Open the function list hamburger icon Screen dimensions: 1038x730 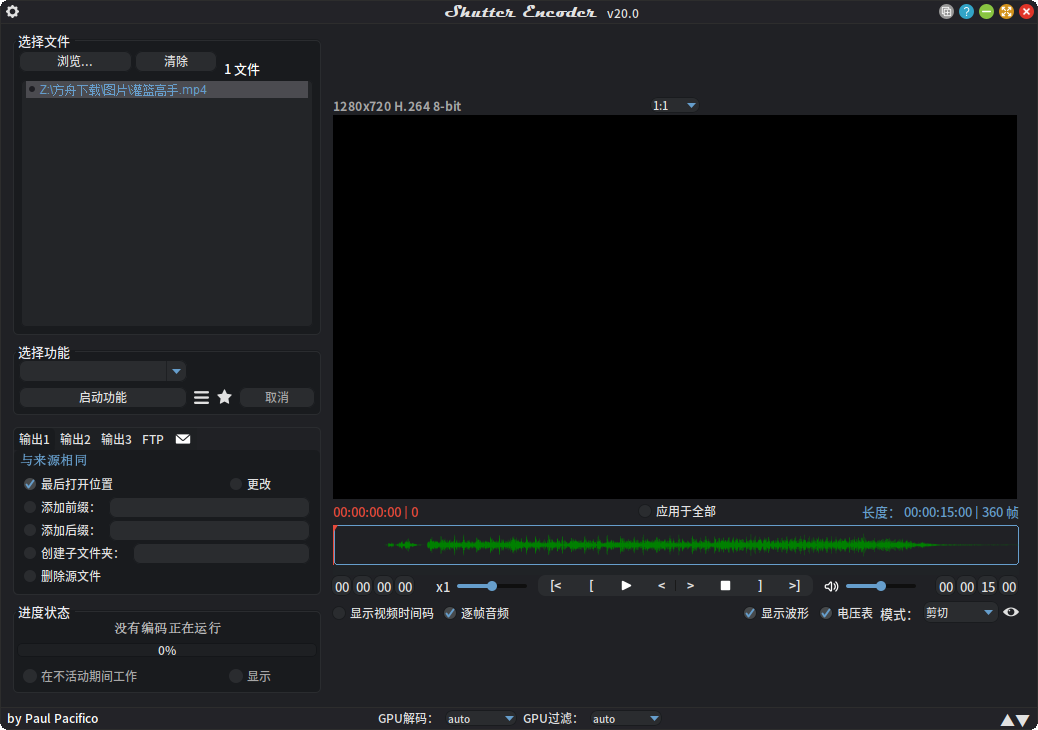(200, 397)
